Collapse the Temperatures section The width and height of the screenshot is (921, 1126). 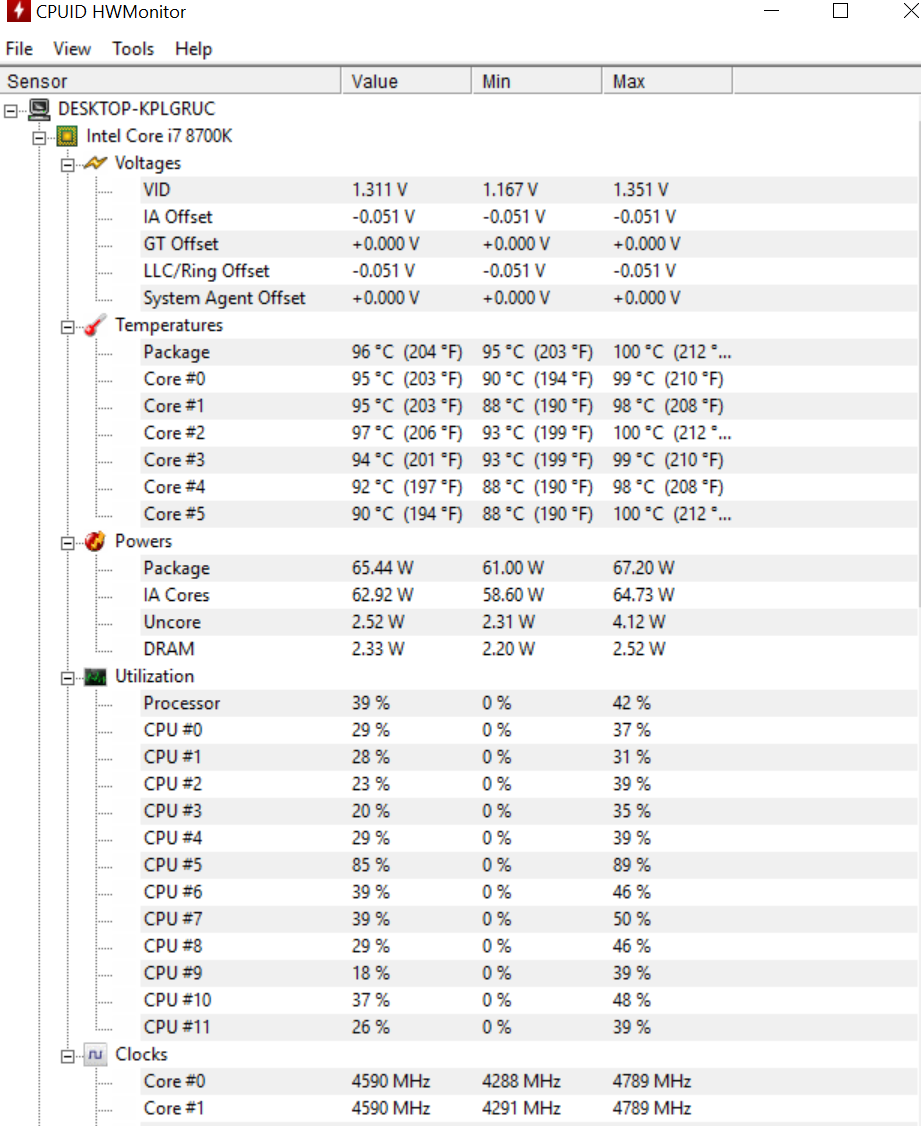pos(68,325)
